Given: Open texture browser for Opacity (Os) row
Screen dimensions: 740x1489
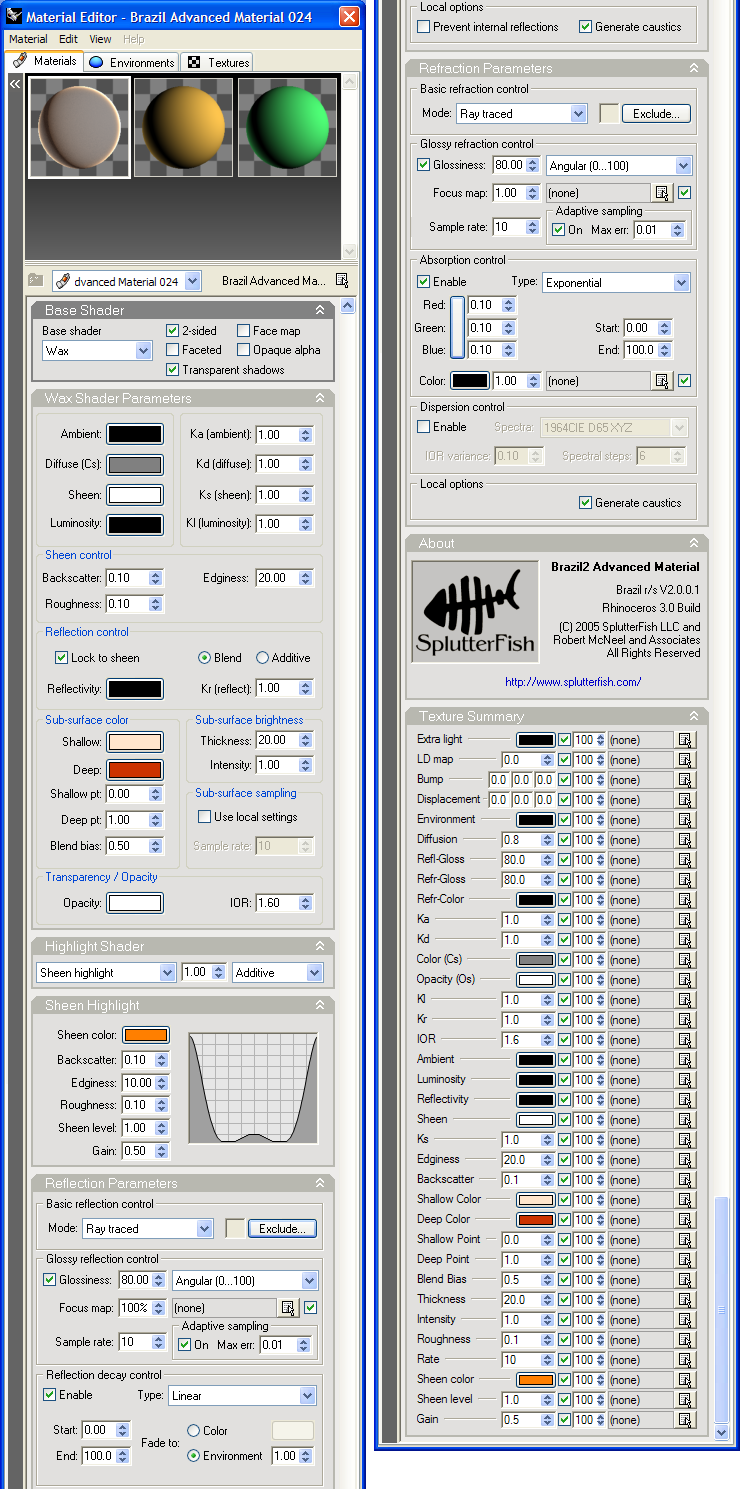Looking at the screenshot, I should coord(685,980).
